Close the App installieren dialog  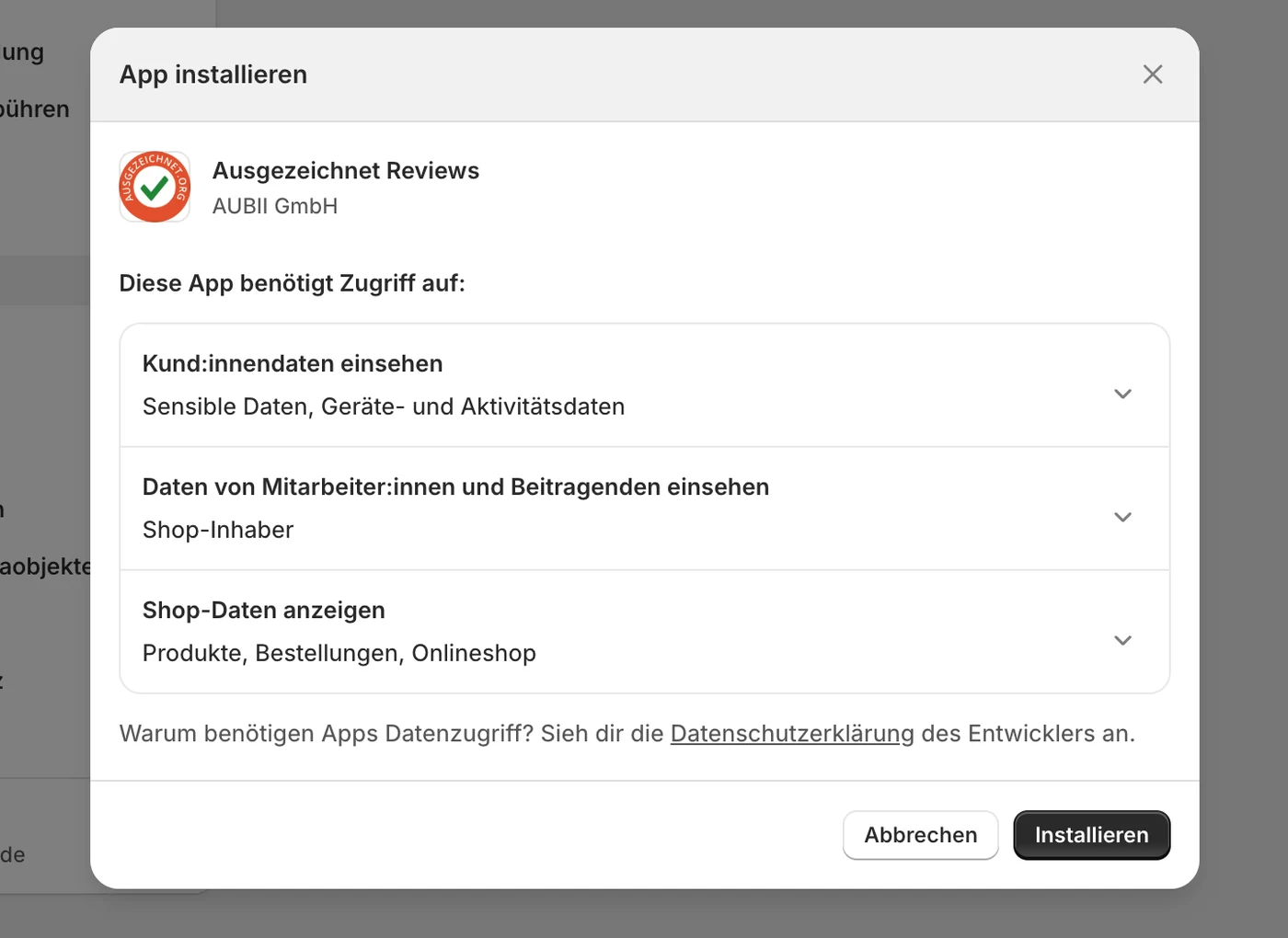pos(1153,74)
